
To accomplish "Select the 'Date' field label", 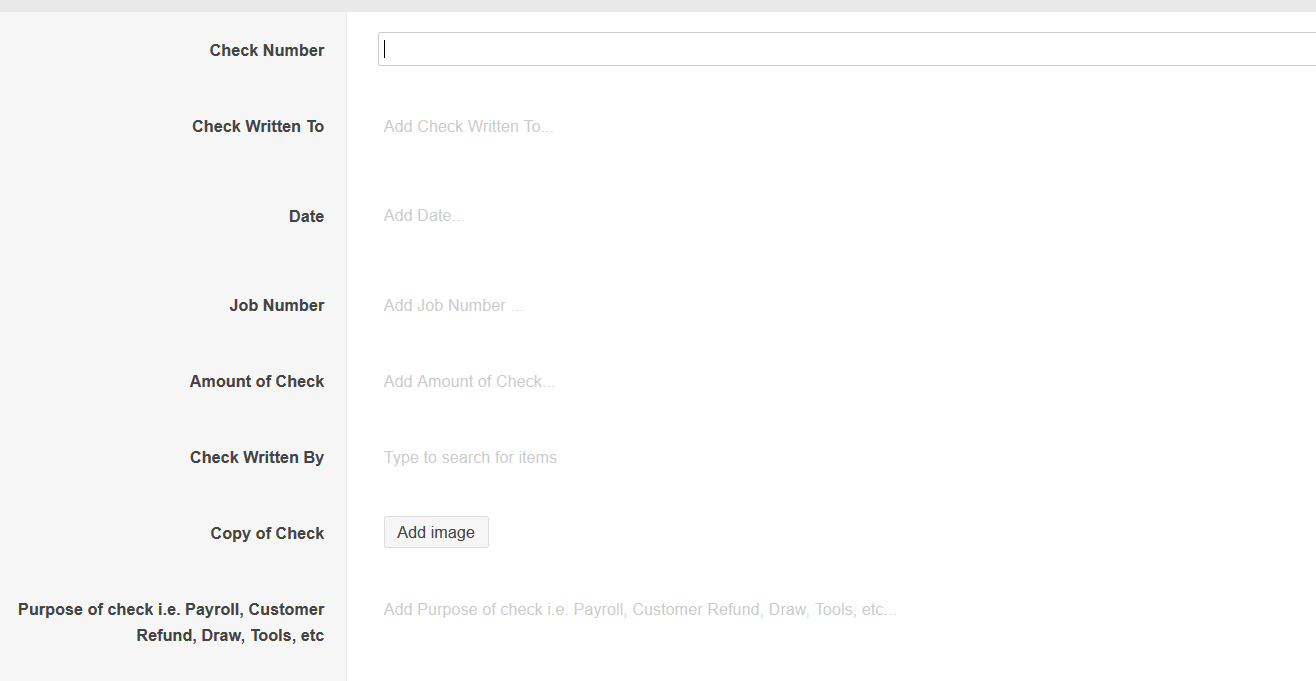I will click(306, 216).
